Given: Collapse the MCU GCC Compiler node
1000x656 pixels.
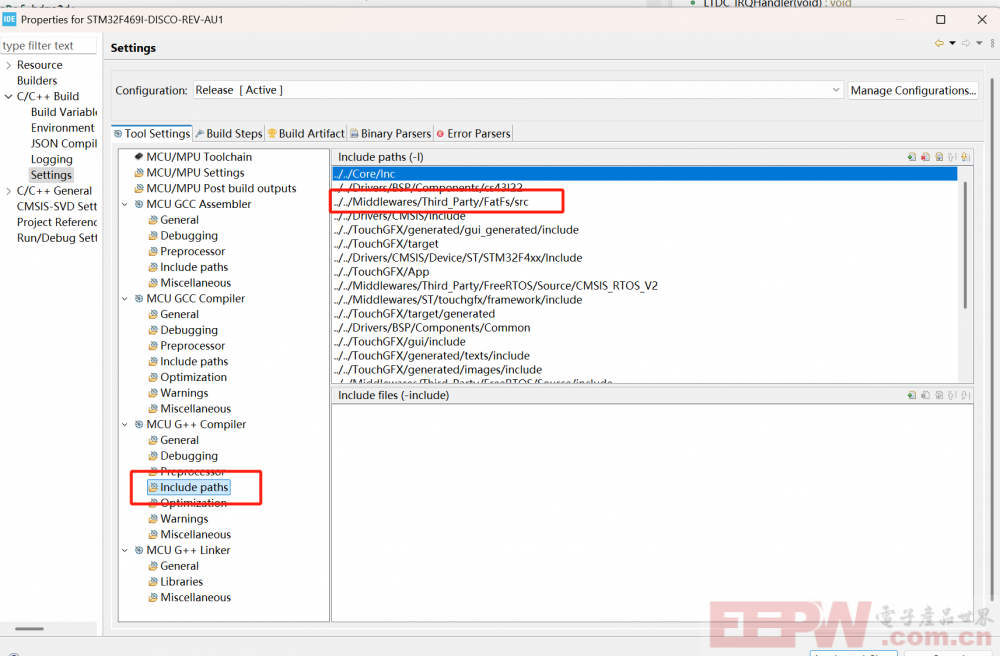Looking at the screenshot, I should click(125, 299).
